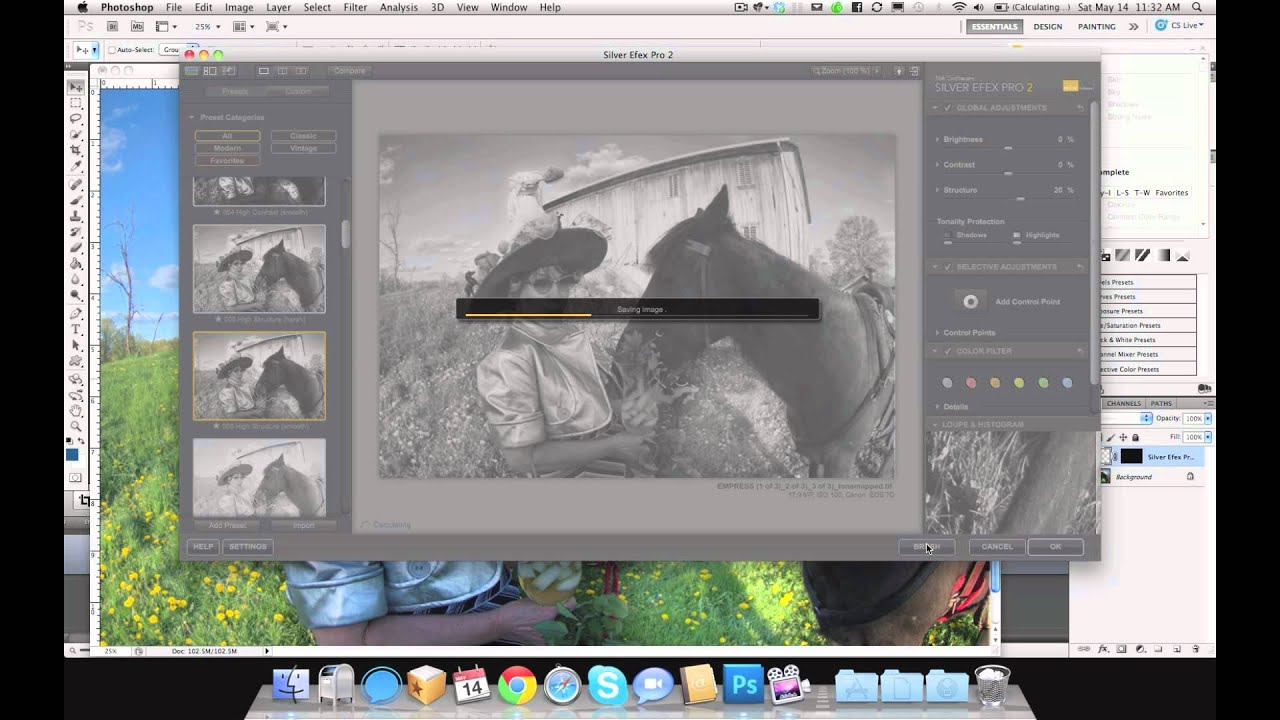
Task: Select the Move tool in Photoshop's toolbox
Action: [x=76, y=87]
